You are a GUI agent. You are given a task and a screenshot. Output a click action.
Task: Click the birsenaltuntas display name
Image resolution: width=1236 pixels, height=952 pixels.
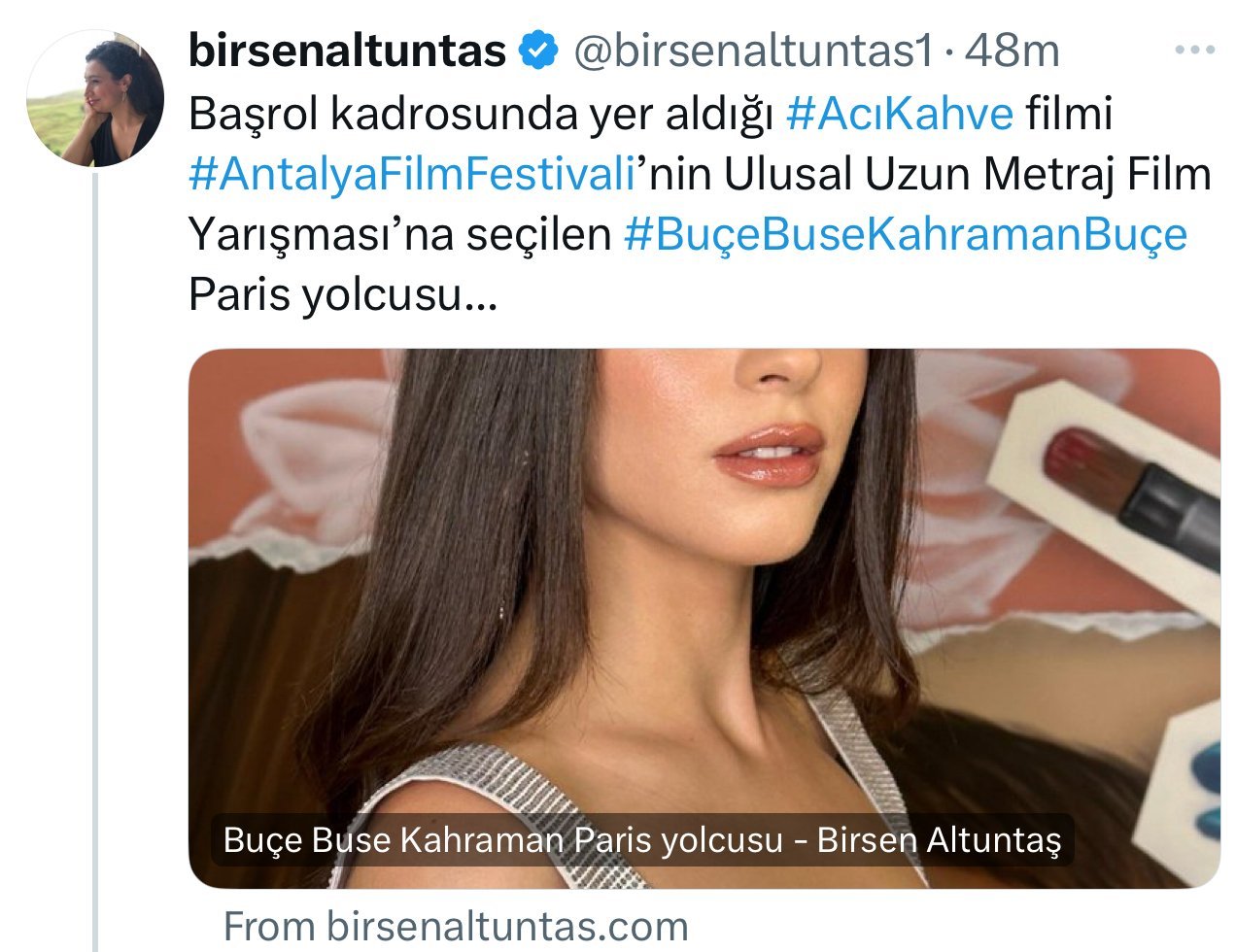coord(347,50)
